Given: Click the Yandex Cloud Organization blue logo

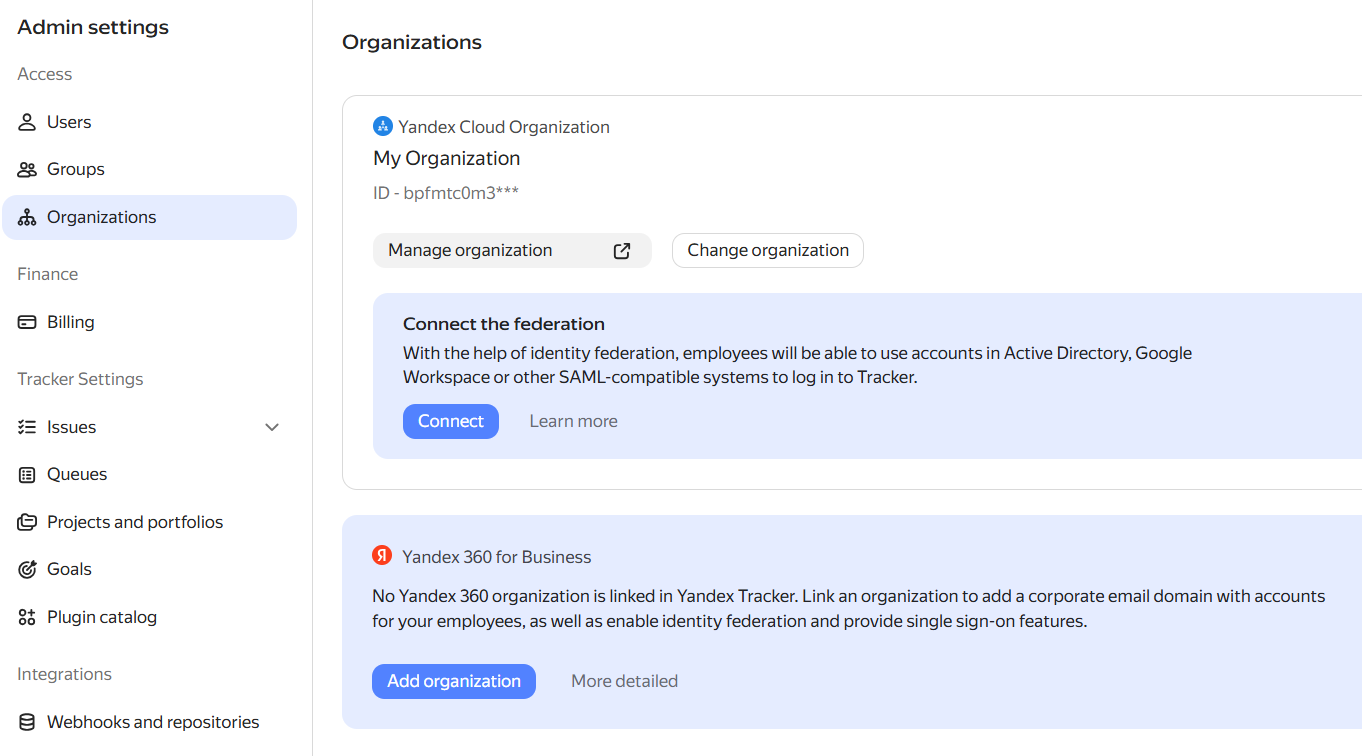Looking at the screenshot, I should click(x=383, y=127).
